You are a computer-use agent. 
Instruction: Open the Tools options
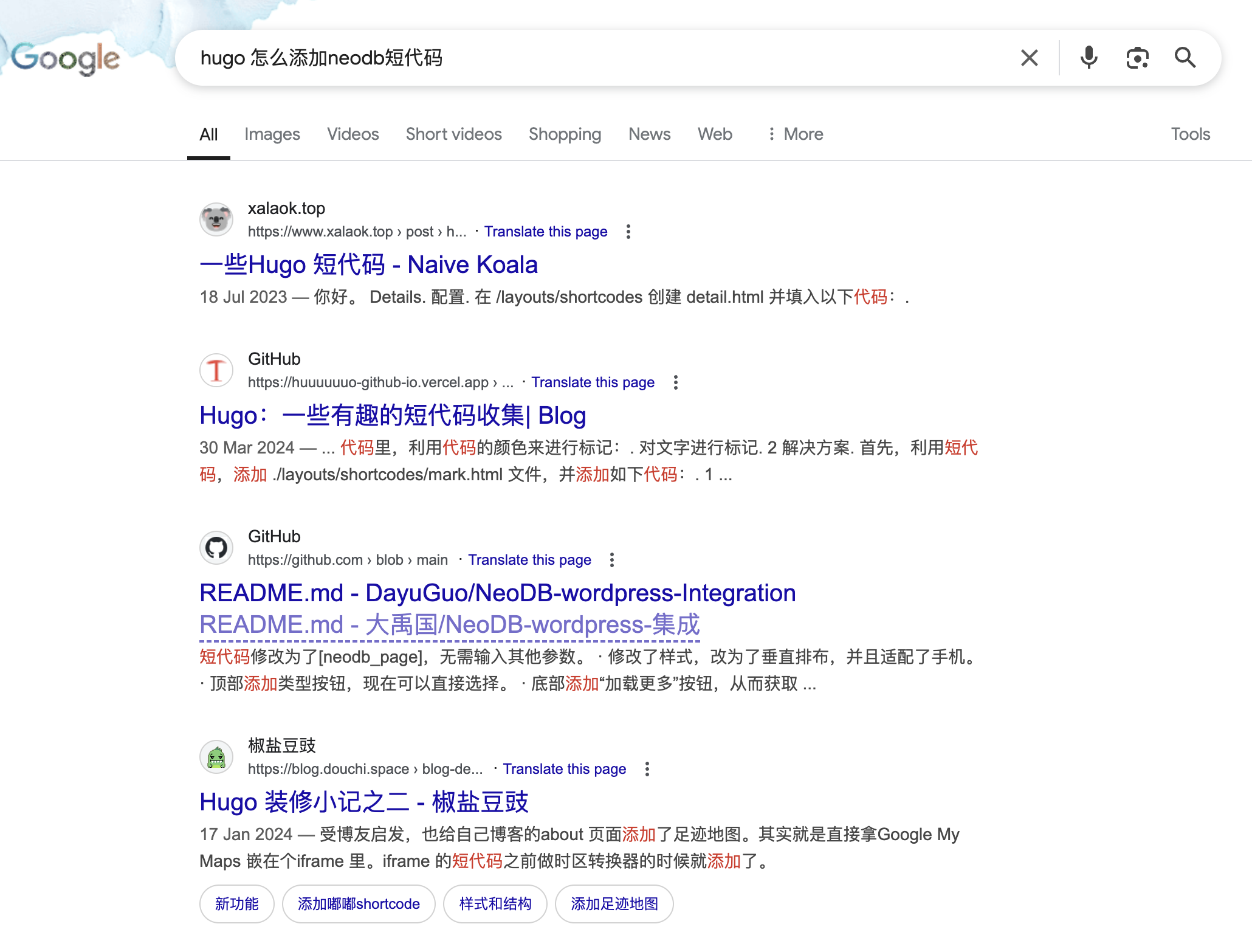1190,134
